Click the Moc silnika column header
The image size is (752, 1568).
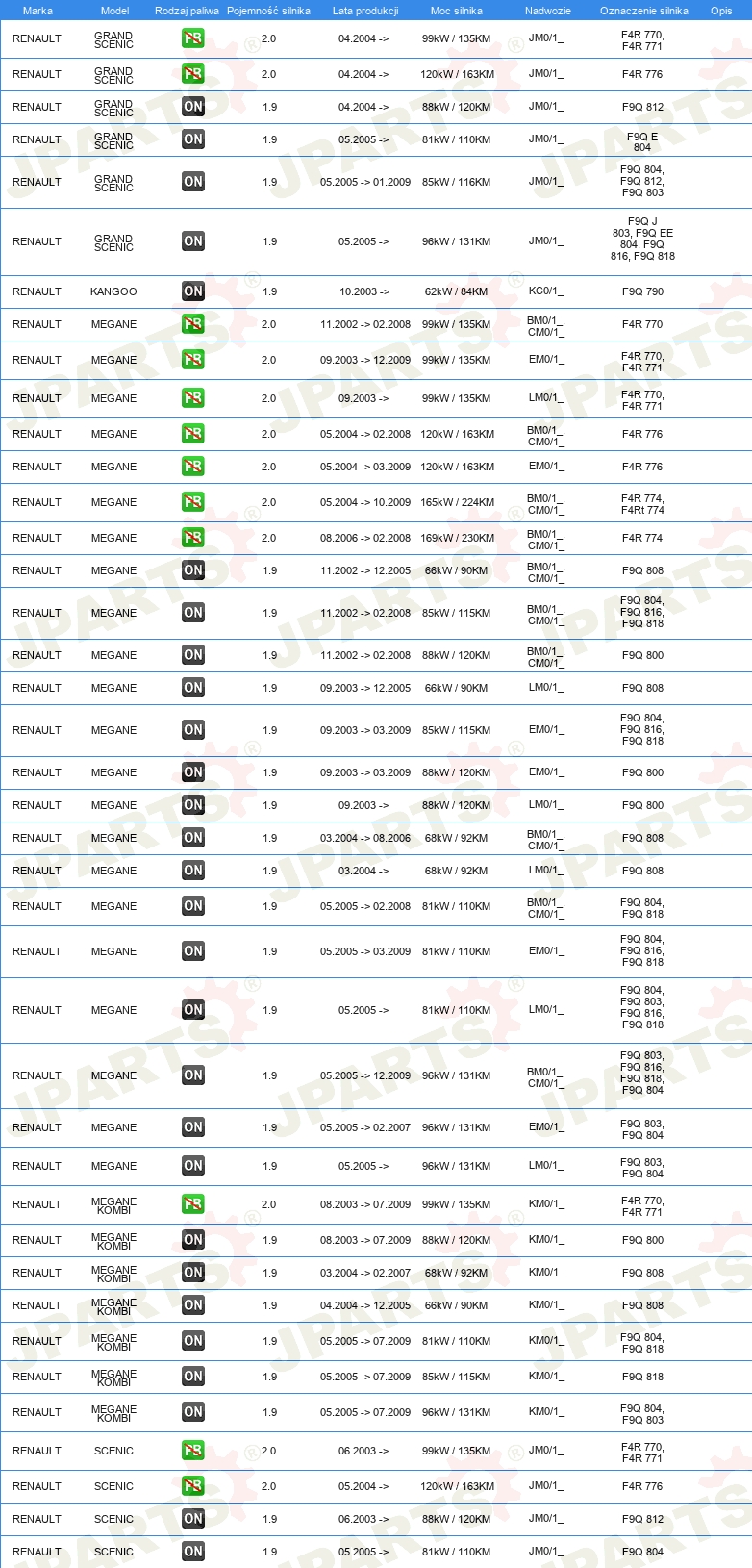(457, 11)
